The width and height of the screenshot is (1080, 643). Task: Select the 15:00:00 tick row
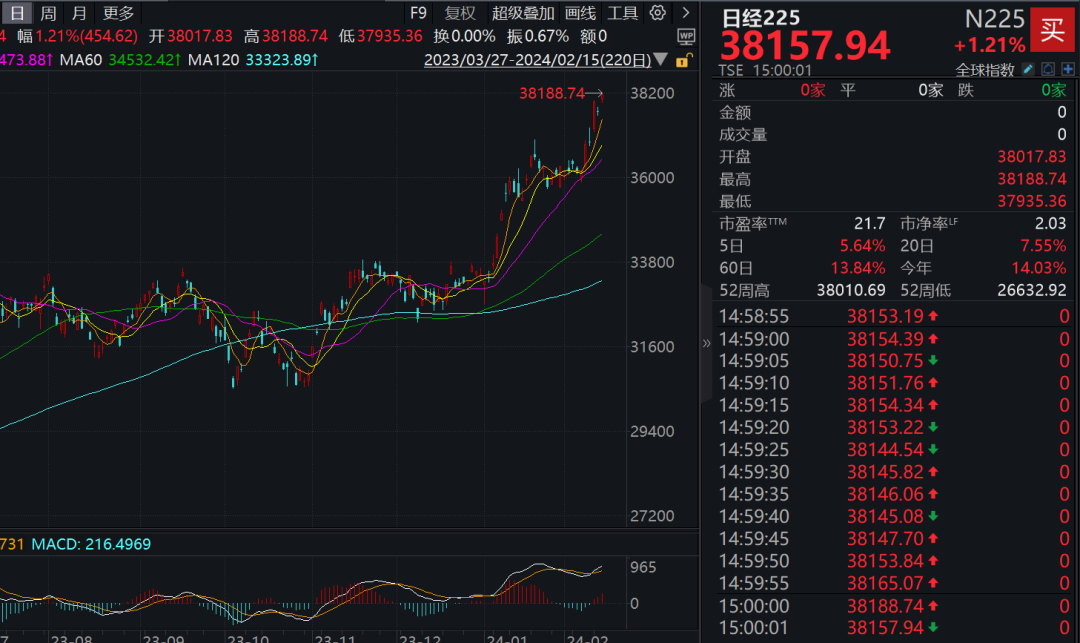(x=893, y=606)
